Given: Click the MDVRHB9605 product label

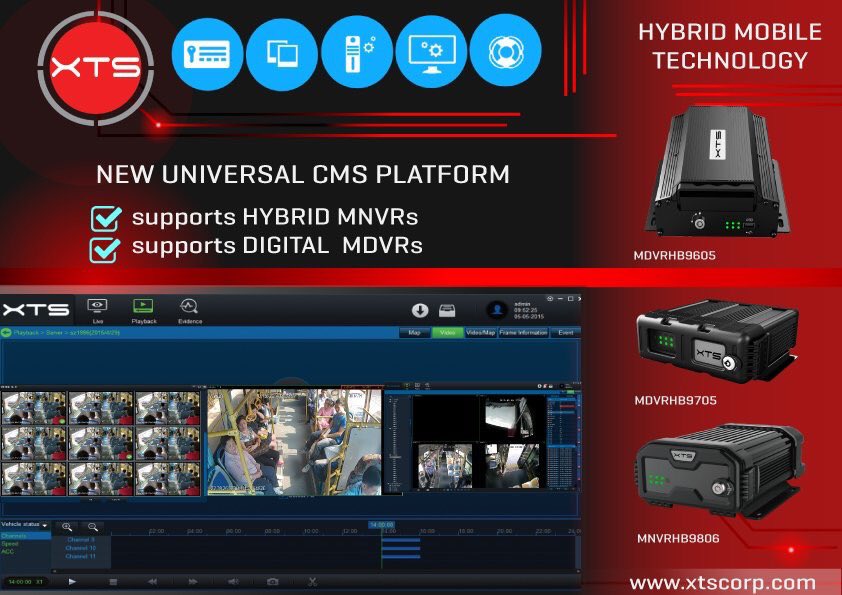Looking at the screenshot, I should click(x=674, y=256).
